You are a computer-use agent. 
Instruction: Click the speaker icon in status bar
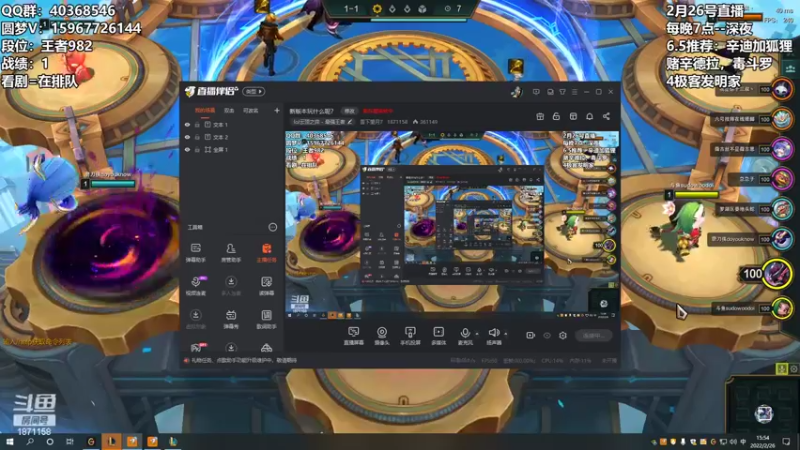pyautogui.click(x=187, y=360)
